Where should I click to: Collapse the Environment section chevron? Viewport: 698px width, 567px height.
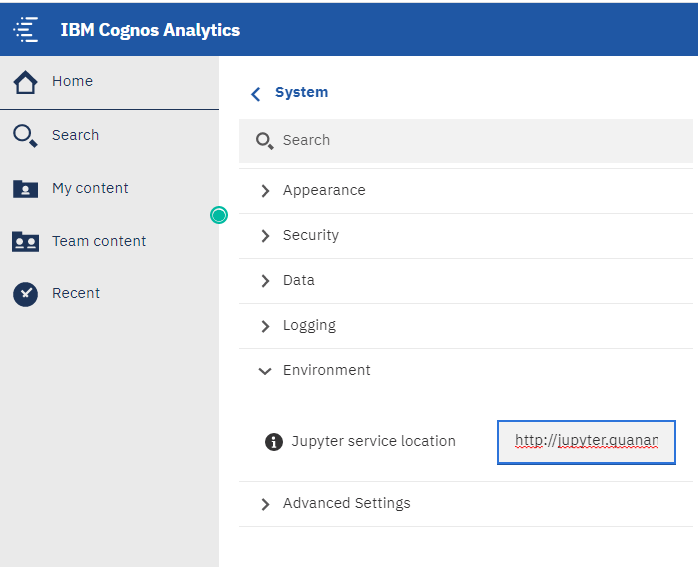tap(265, 371)
